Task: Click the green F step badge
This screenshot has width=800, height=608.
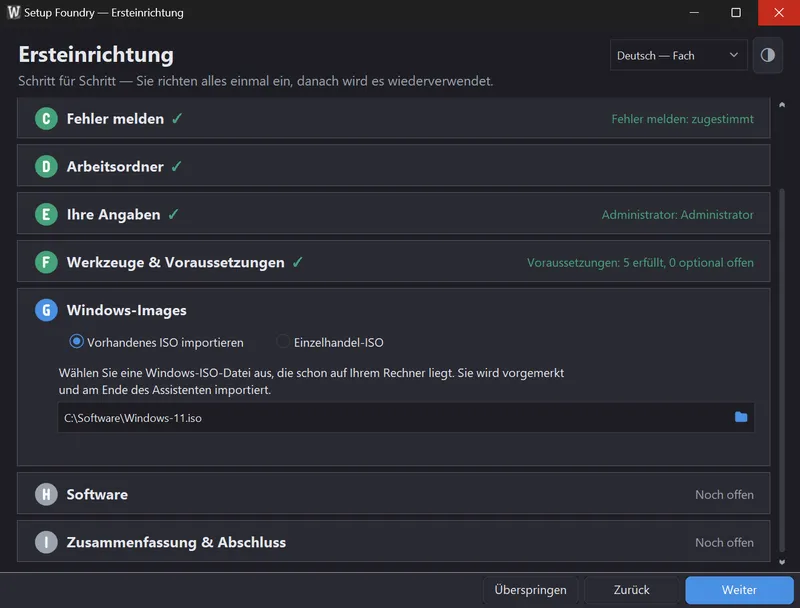Action: point(46,263)
